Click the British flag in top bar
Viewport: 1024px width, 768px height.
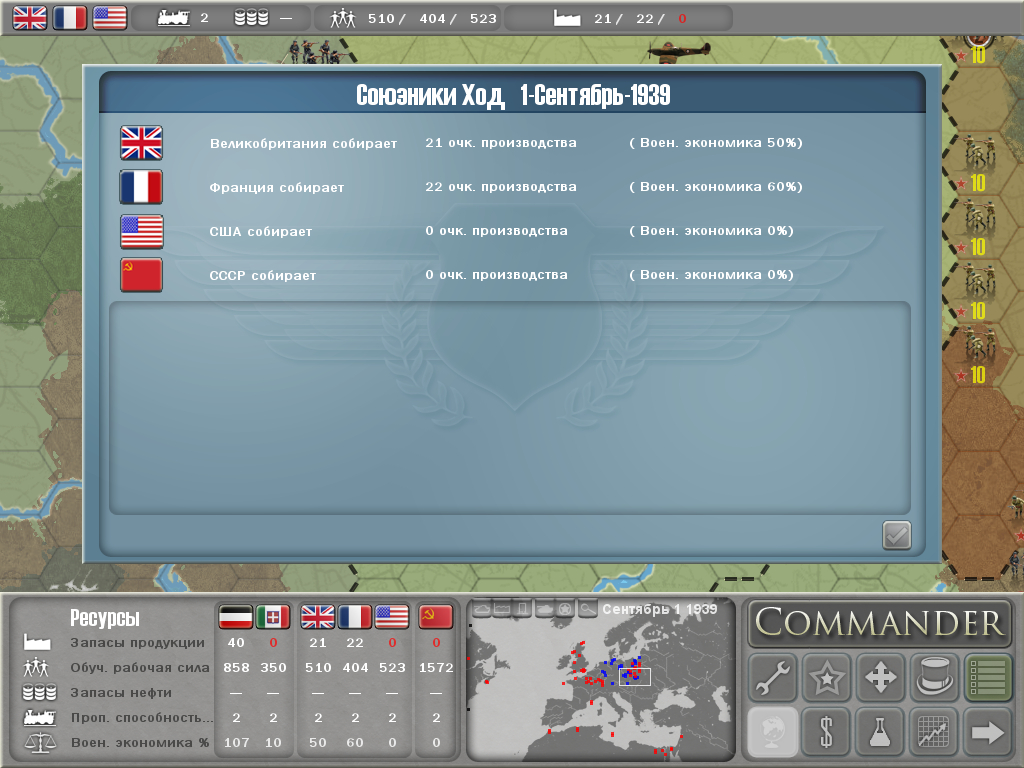[x=29, y=17]
